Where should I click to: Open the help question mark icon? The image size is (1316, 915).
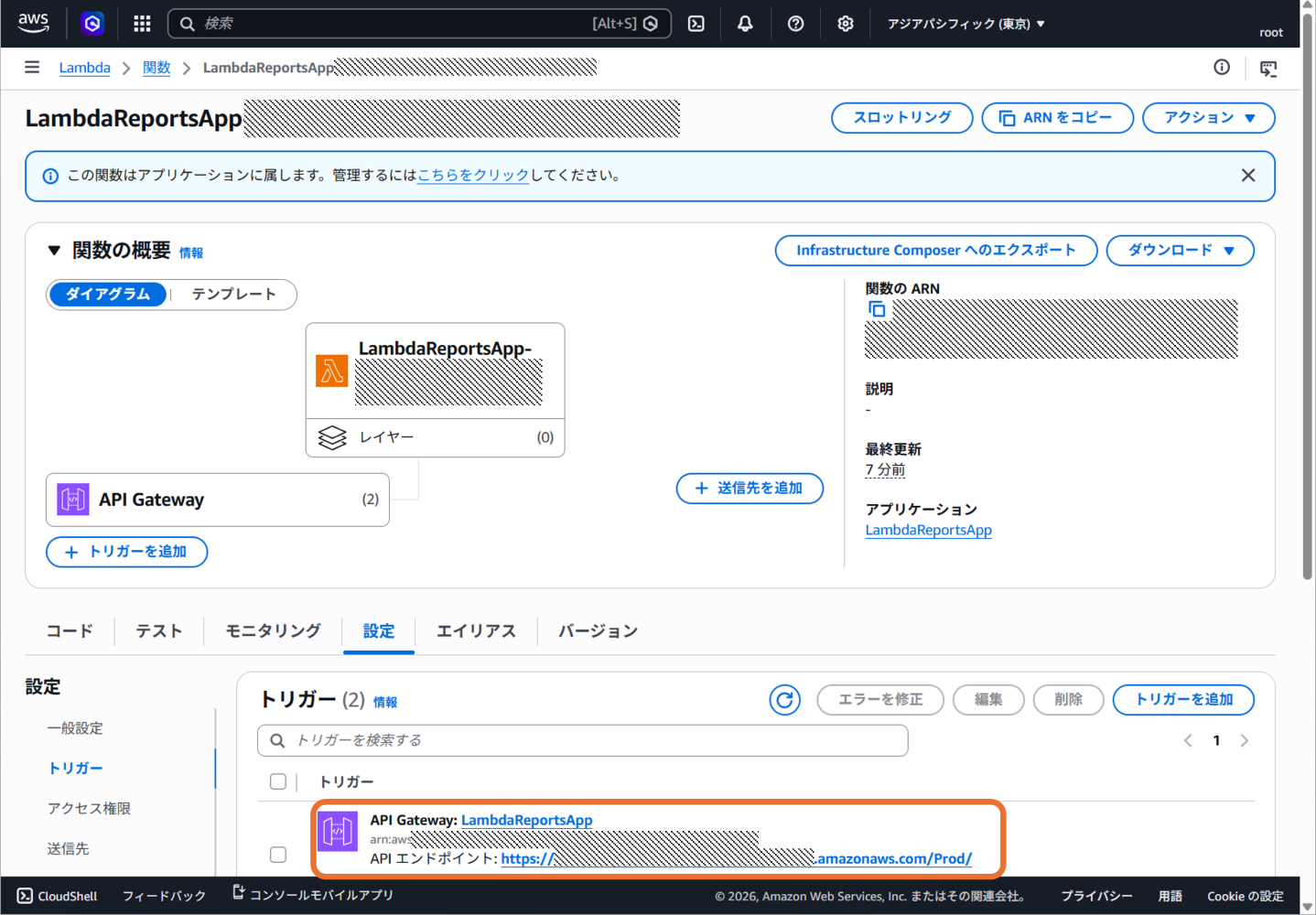point(796,24)
